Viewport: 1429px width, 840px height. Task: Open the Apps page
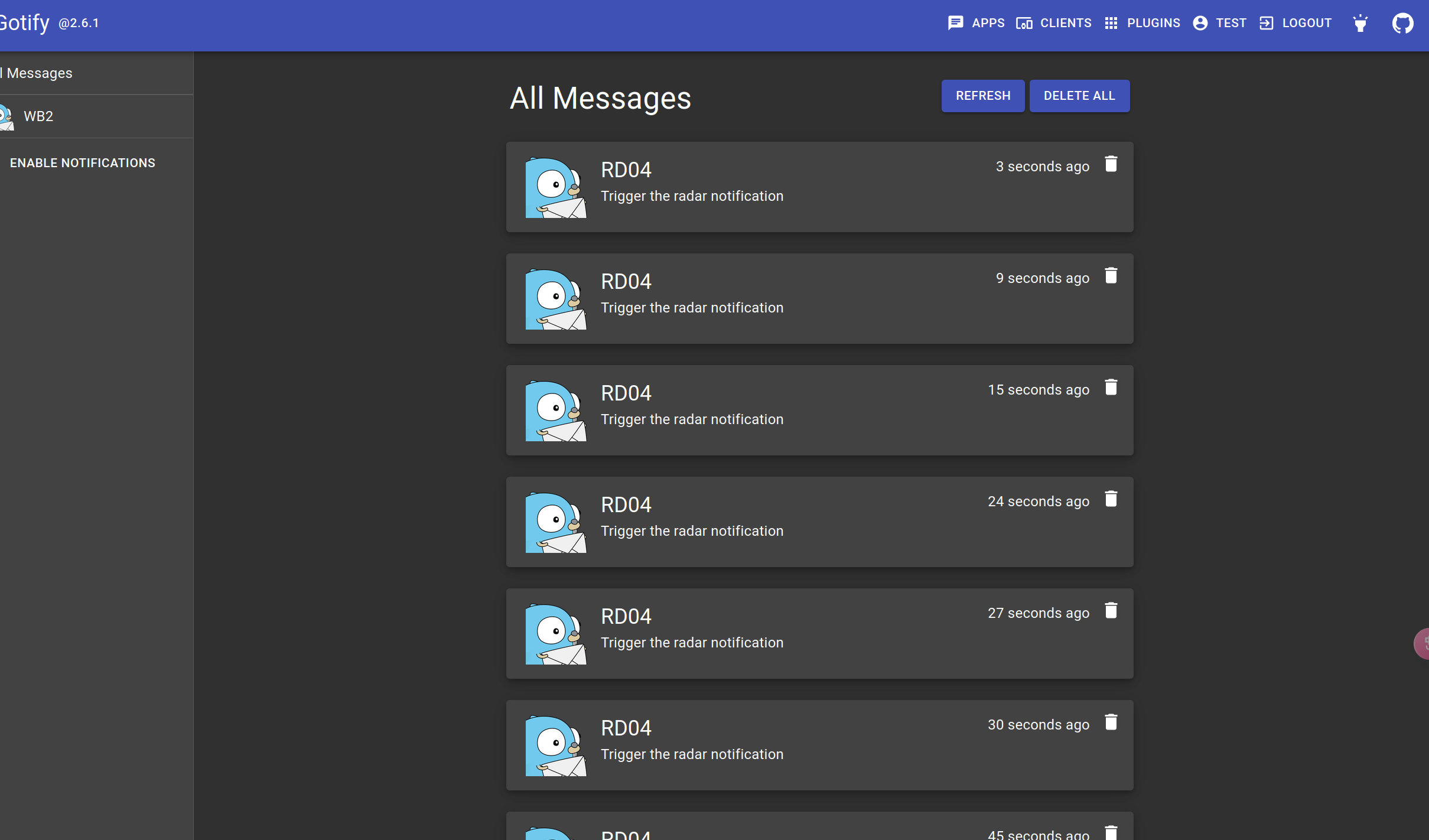pos(976,23)
